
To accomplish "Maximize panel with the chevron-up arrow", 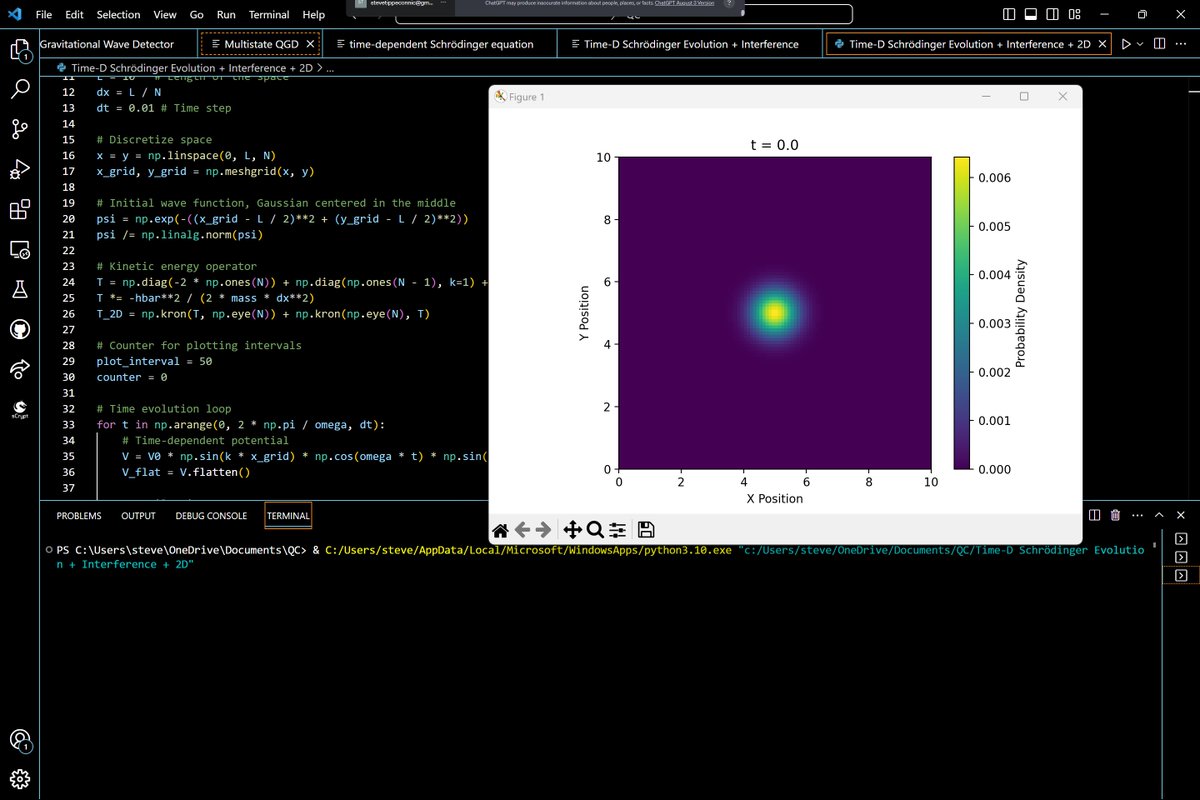I will click(x=1158, y=515).
